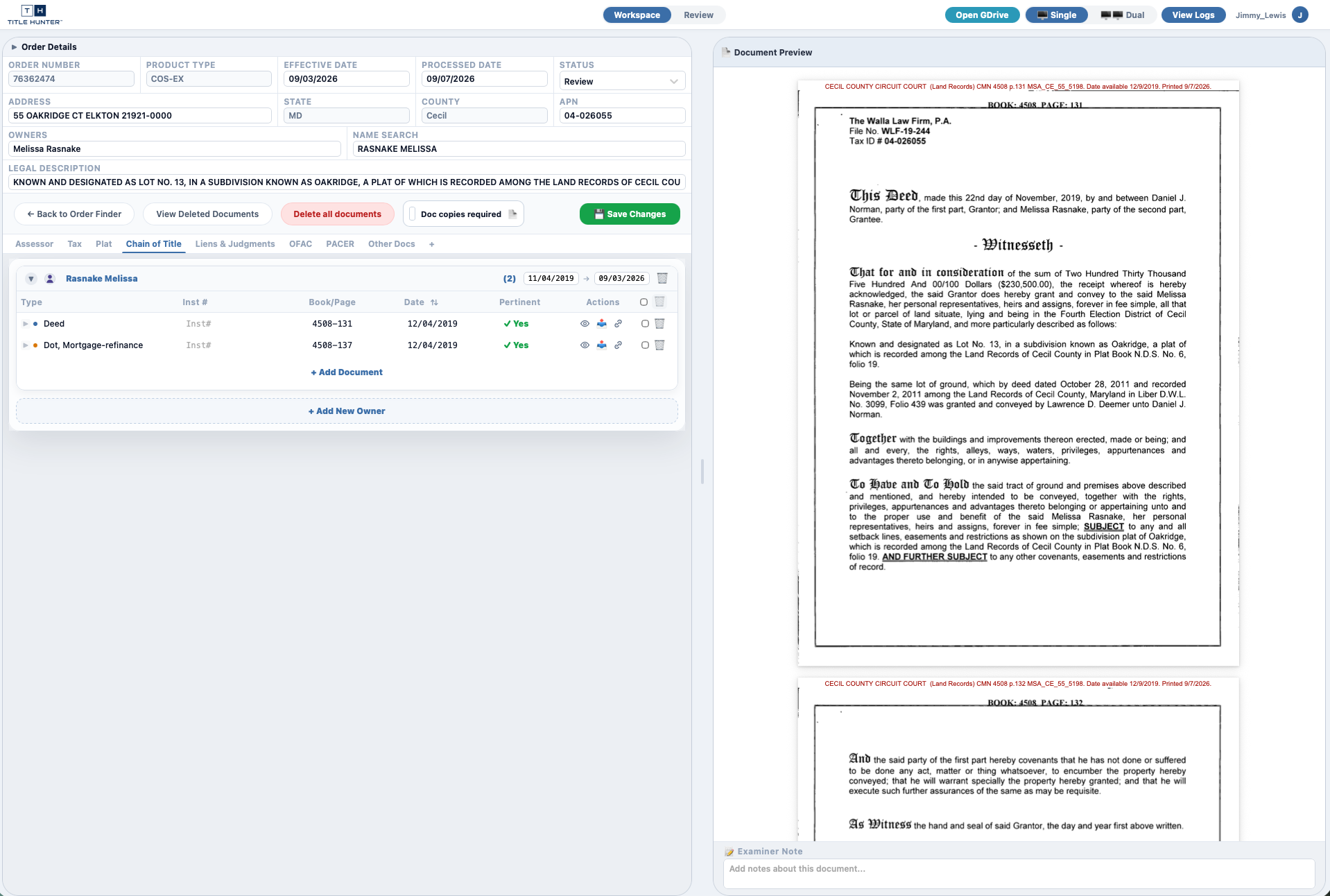Expand the Deed row details
Image resolution: width=1330 pixels, height=896 pixels.
pos(26,324)
